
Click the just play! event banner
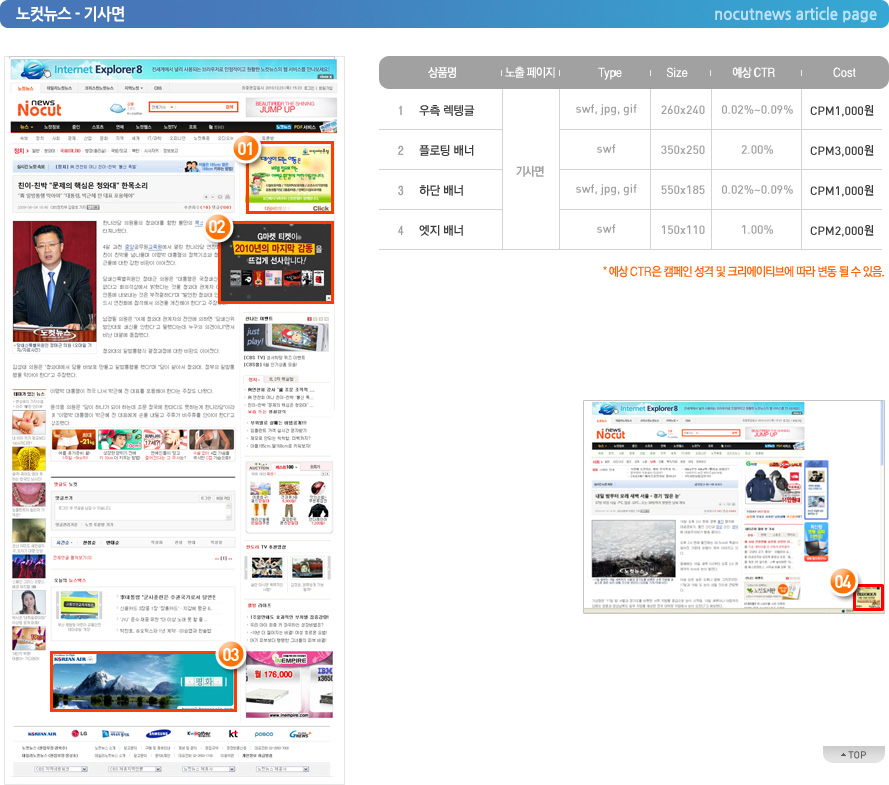click(x=286, y=338)
